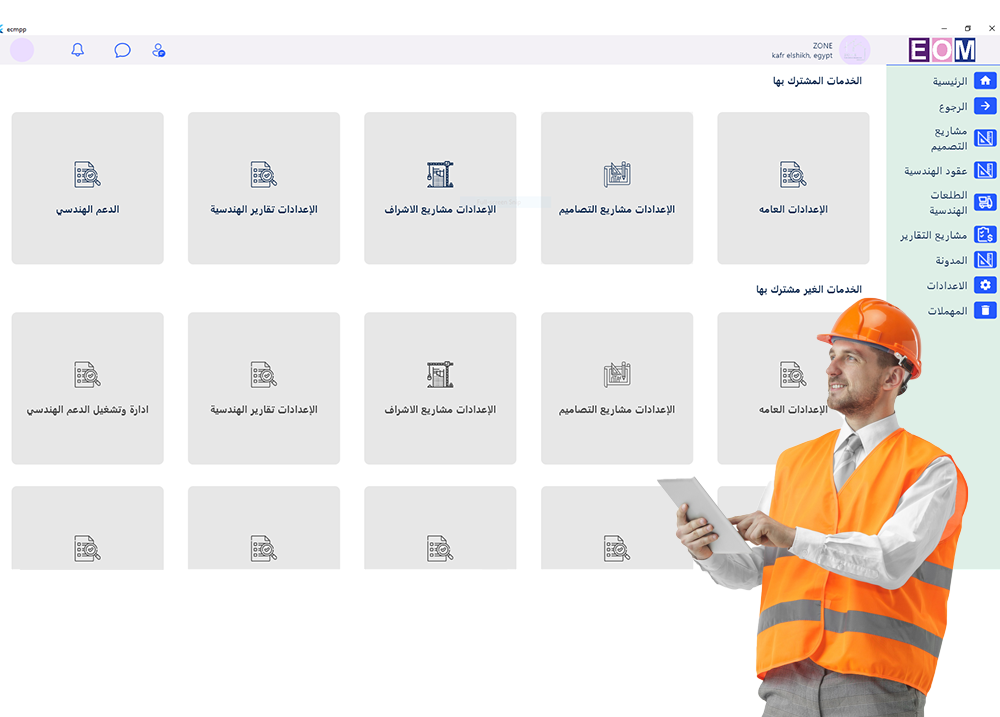Open the Blog (المدونة) sidebar icon
This screenshot has width=1000, height=717.
[985, 260]
